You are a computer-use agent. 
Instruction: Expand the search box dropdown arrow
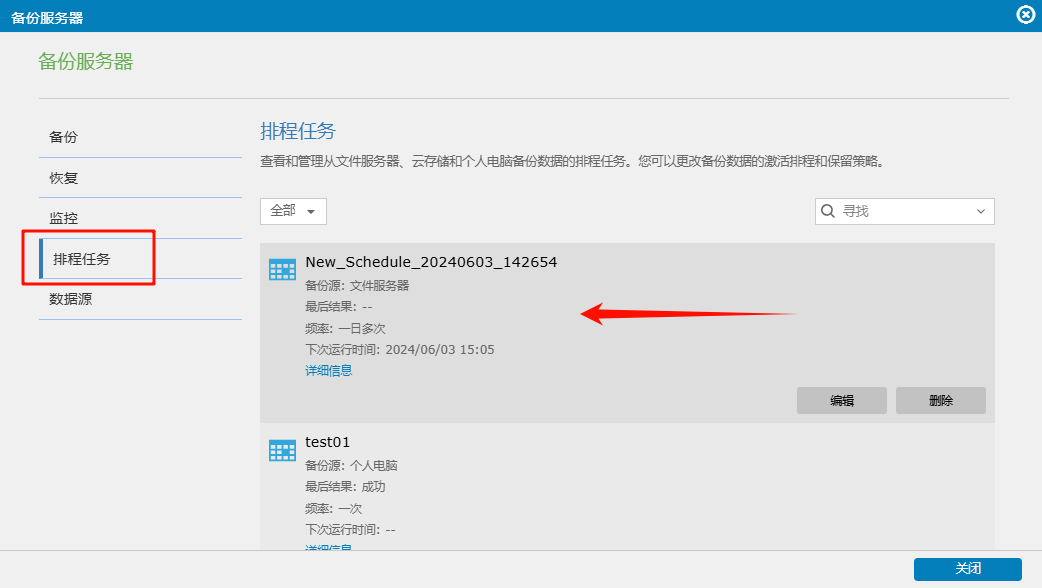[x=980, y=211]
